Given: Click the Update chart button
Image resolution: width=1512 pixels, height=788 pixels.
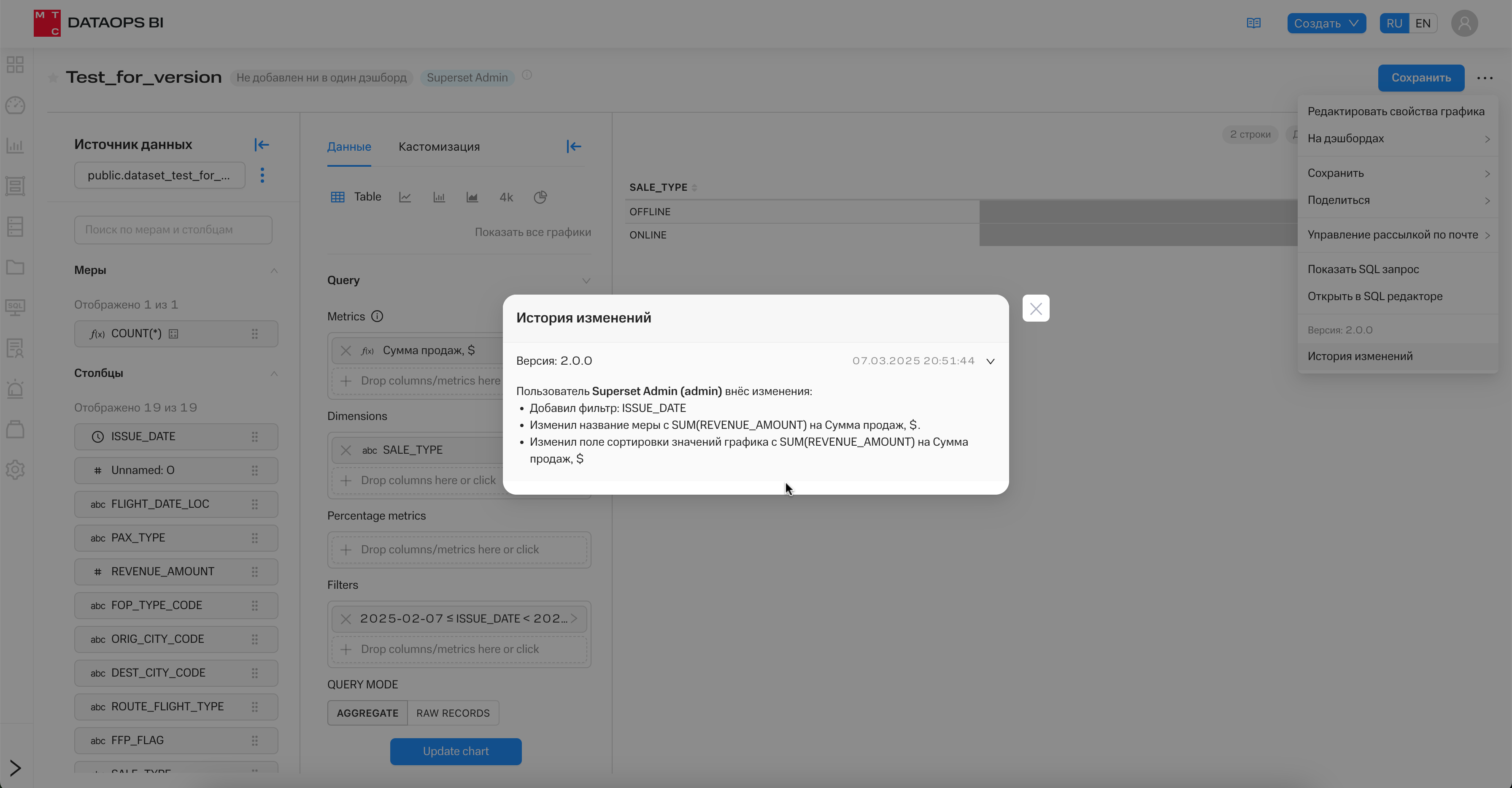Looking at the screenshot, I should [x=456, y=752].
